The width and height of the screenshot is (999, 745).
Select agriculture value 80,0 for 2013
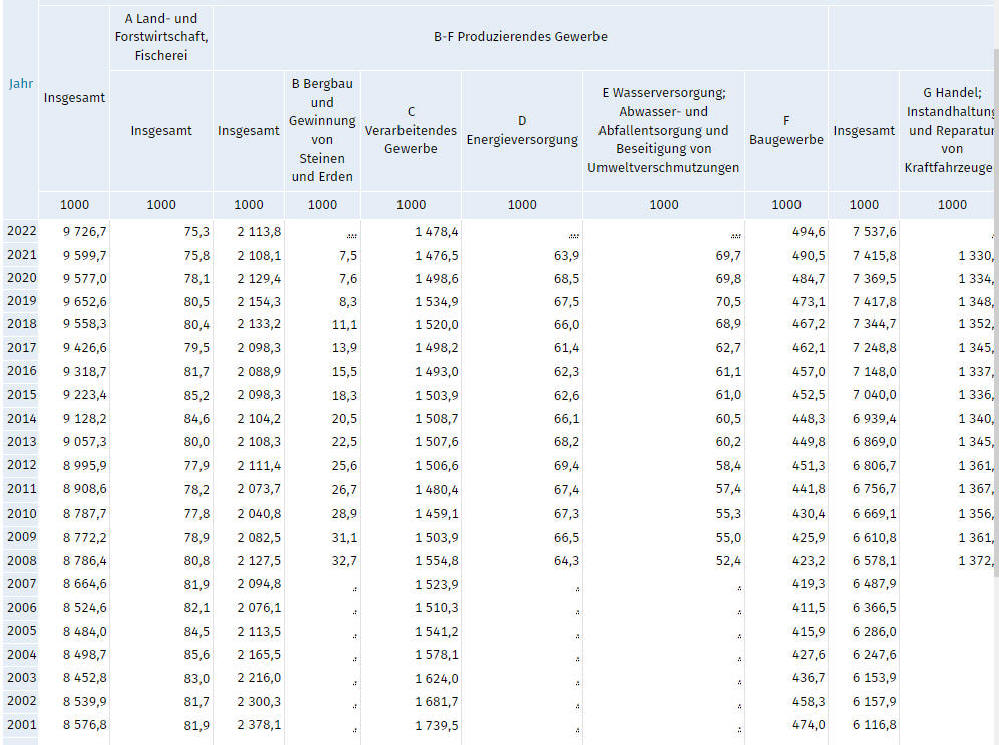[196, 442]
